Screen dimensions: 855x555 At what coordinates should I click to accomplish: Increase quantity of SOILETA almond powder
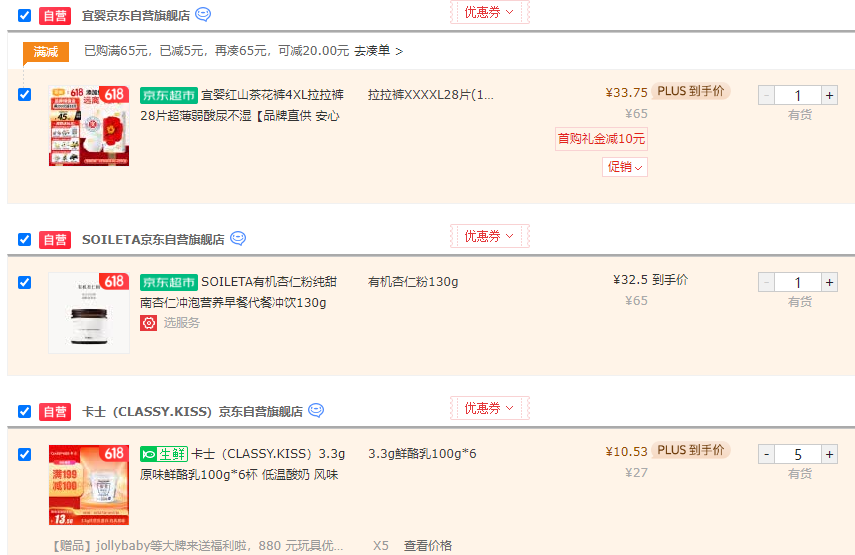829,282
